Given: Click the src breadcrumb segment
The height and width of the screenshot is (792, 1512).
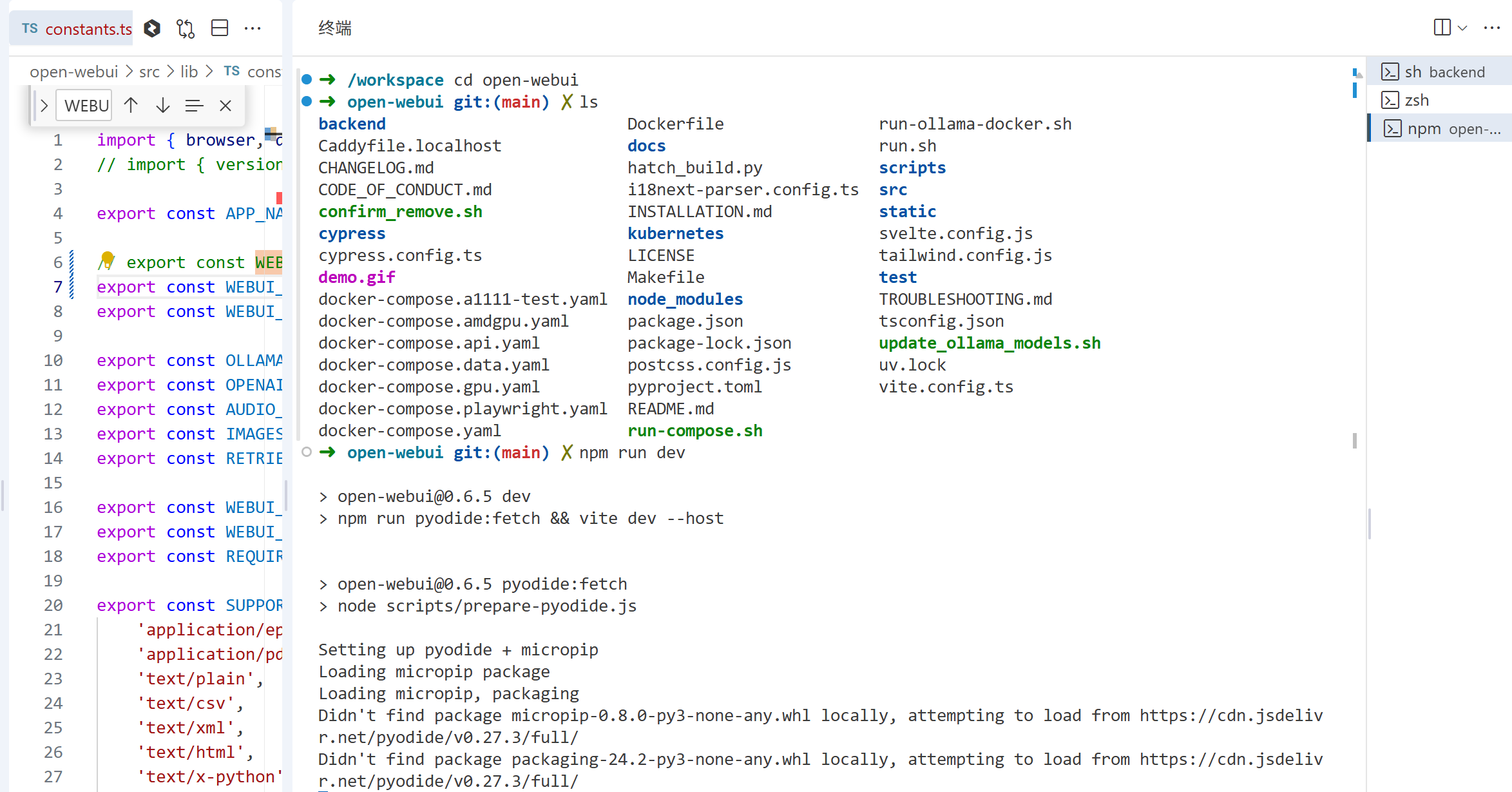Looking at the screenshot, I should tap(149, 72).
